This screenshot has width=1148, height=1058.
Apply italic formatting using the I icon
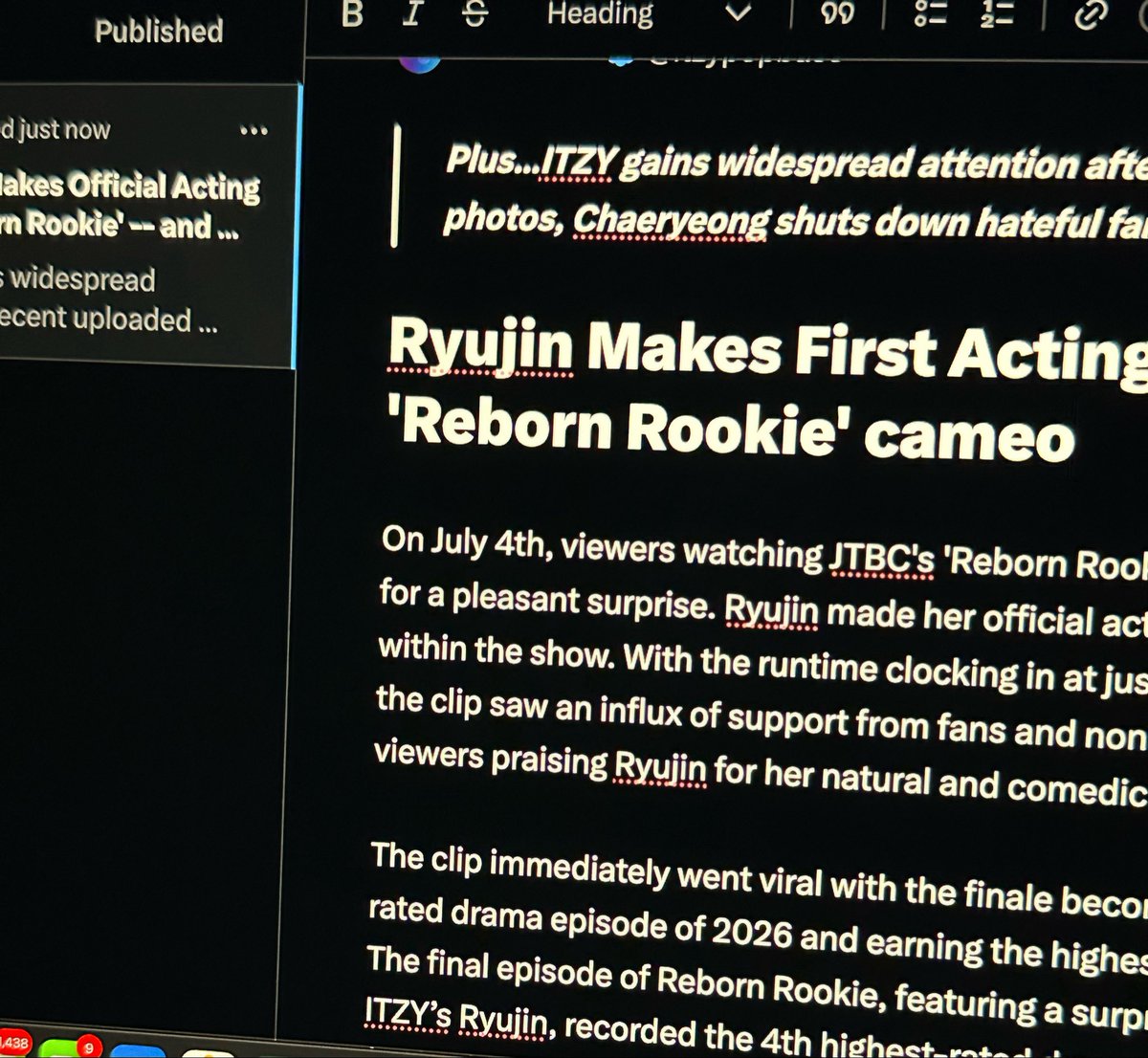coord(412,13)
